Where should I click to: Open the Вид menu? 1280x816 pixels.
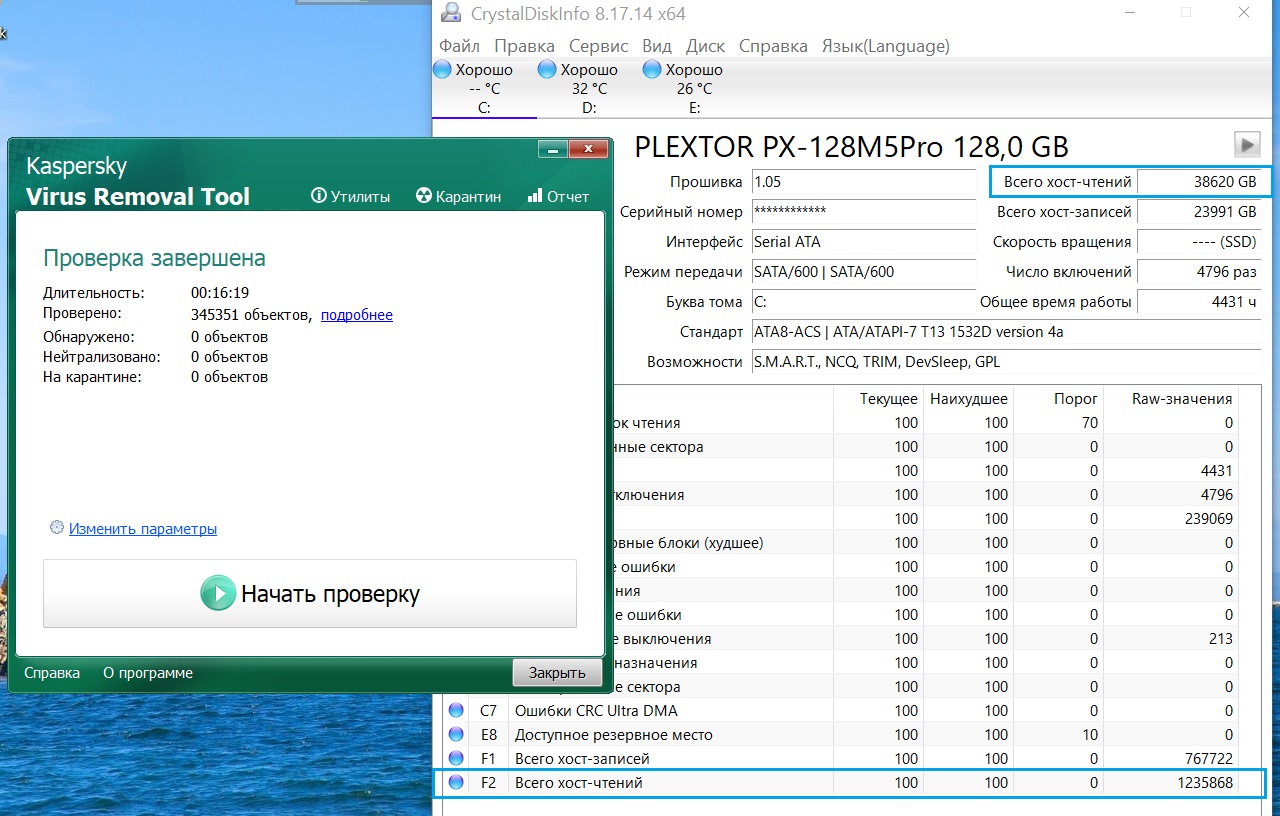click(657, 46)
